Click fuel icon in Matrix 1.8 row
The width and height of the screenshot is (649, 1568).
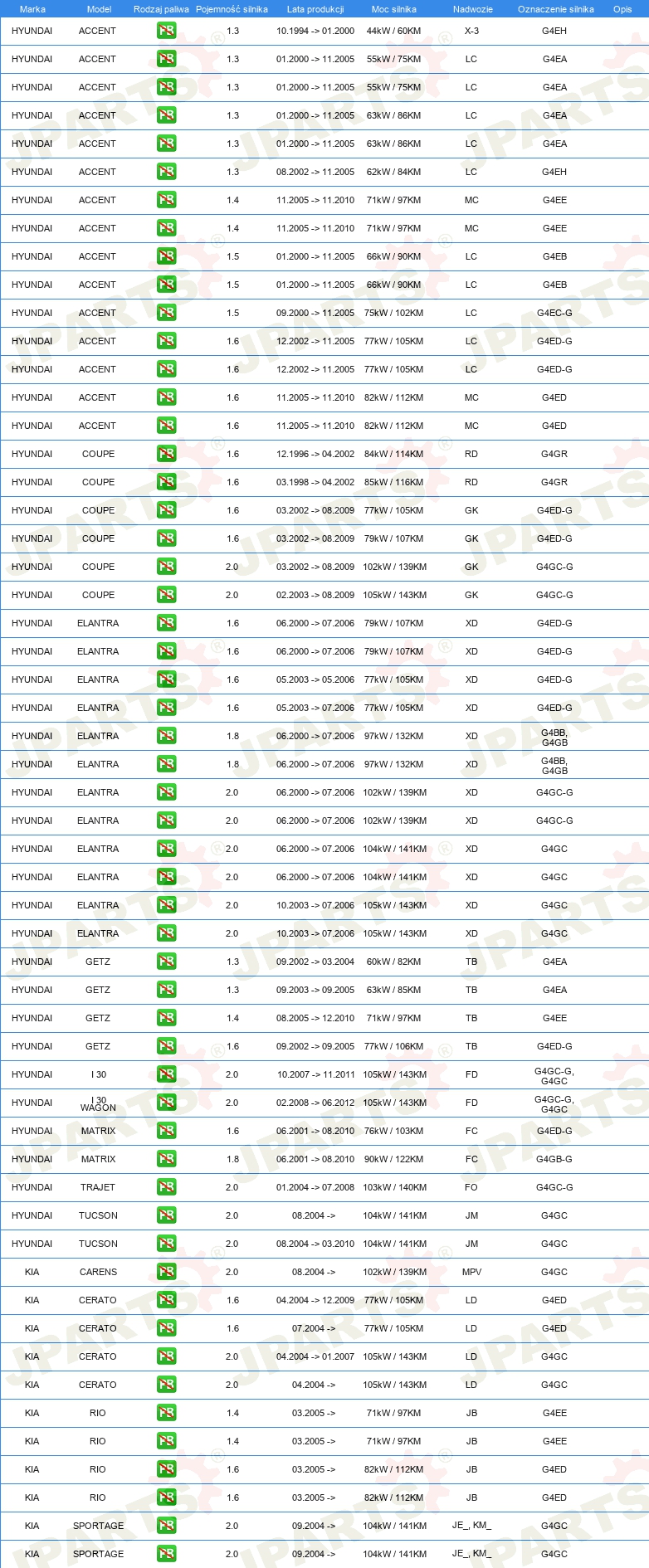(x=166, y=1159)
